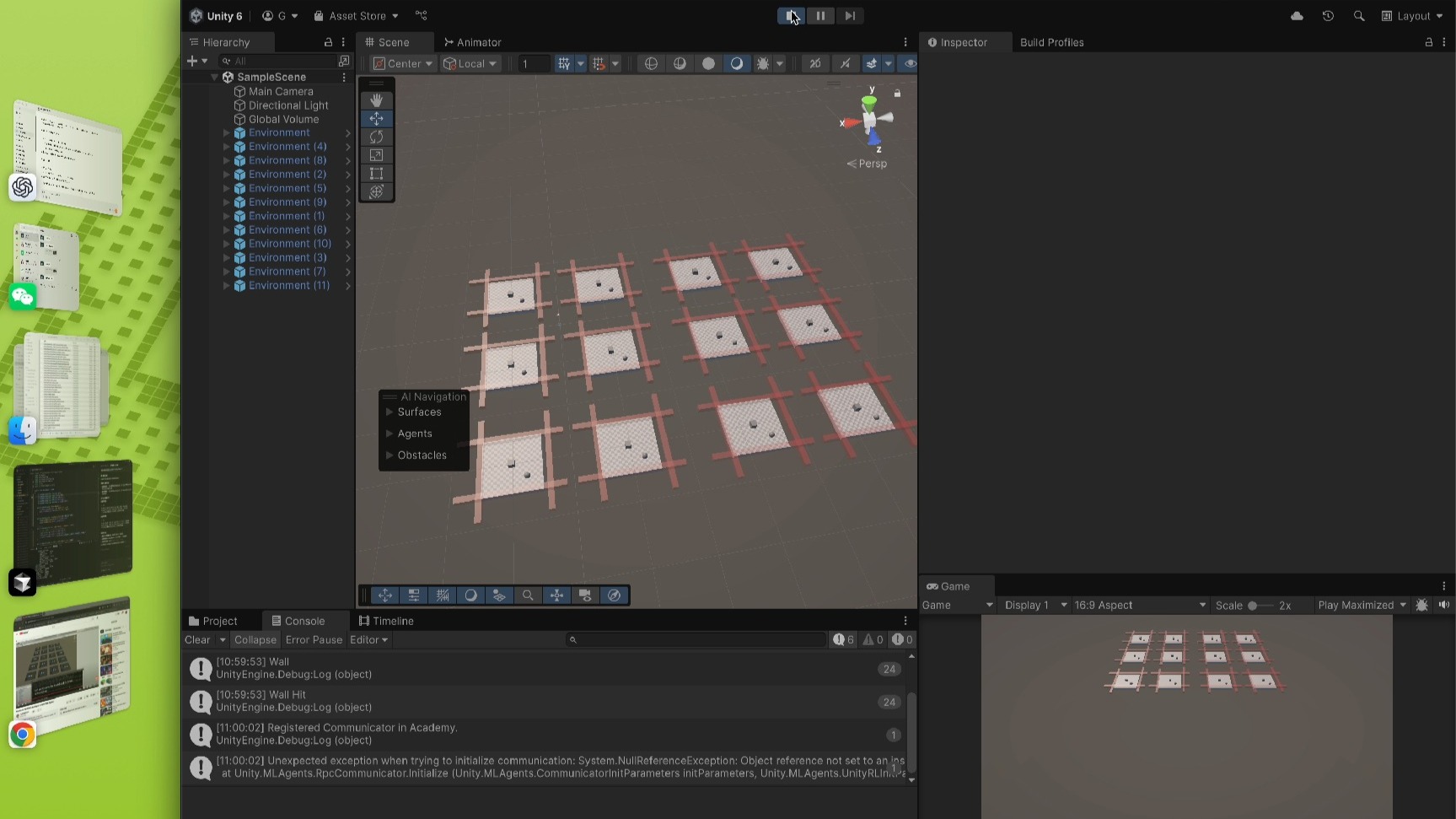
Task: Select the Rect transform tool
Action: [x=376, y=174]
